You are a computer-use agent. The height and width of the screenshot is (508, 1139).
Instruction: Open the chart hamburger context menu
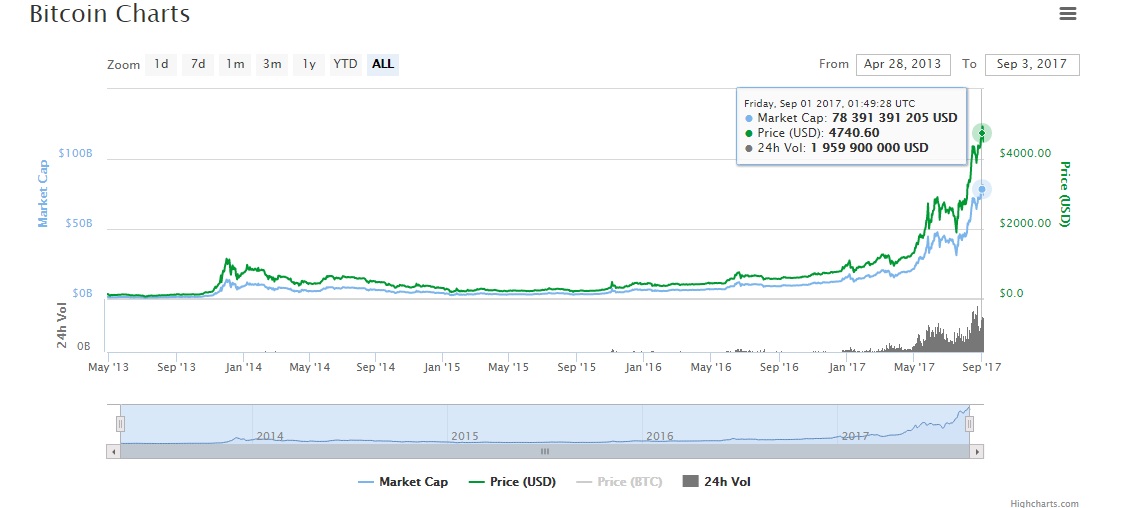click(x=1068, y=14)
